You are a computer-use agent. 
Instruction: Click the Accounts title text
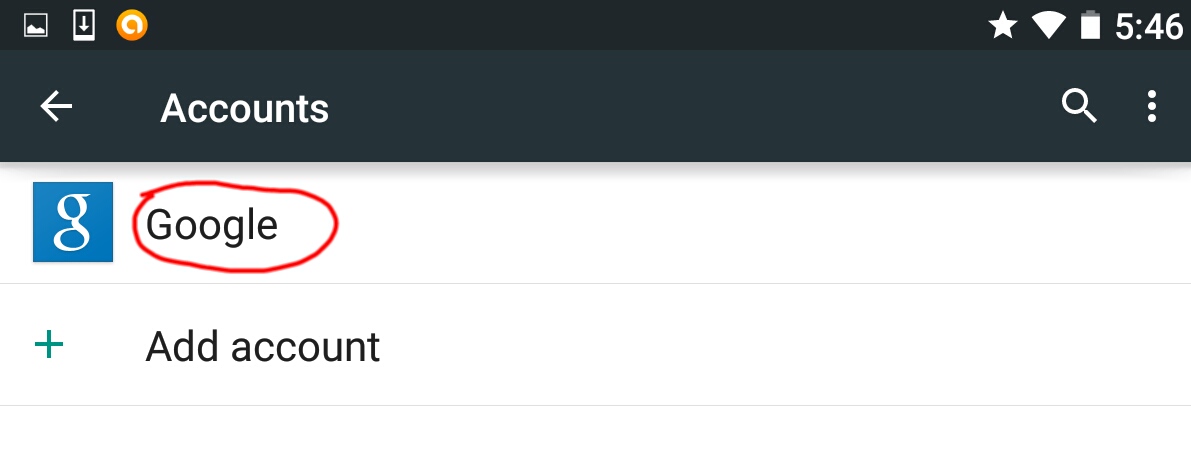point(244,108)
